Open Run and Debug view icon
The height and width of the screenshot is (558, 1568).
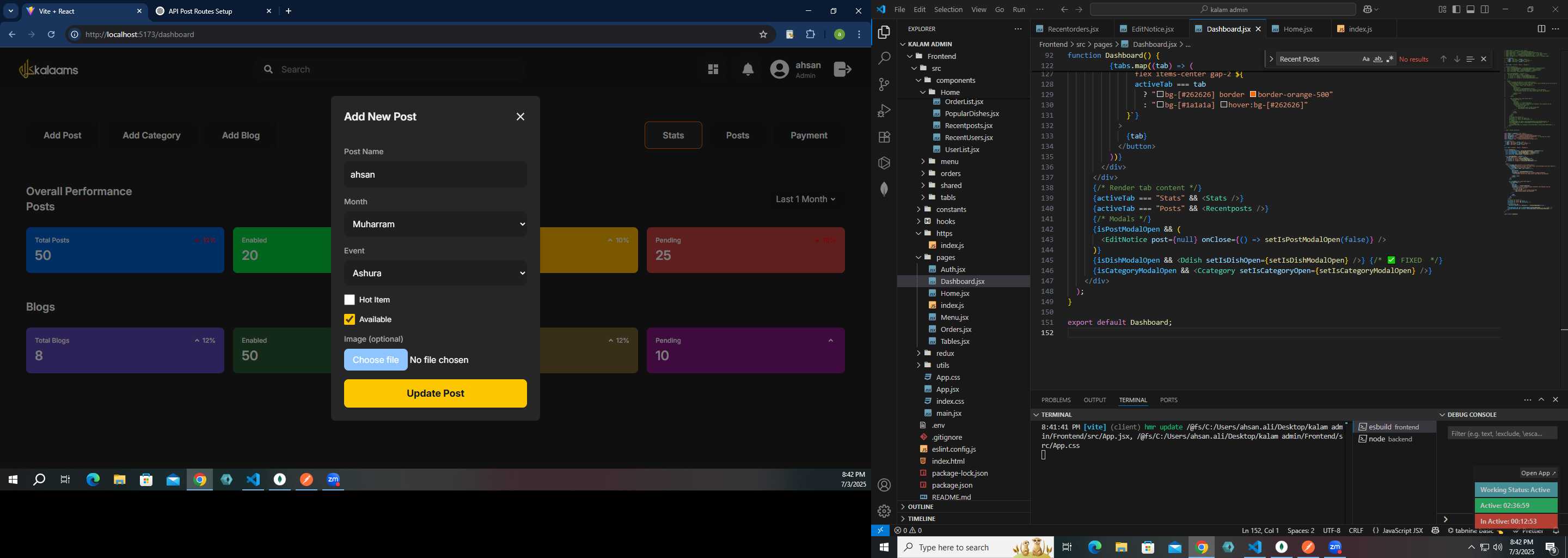pos(884,111)
